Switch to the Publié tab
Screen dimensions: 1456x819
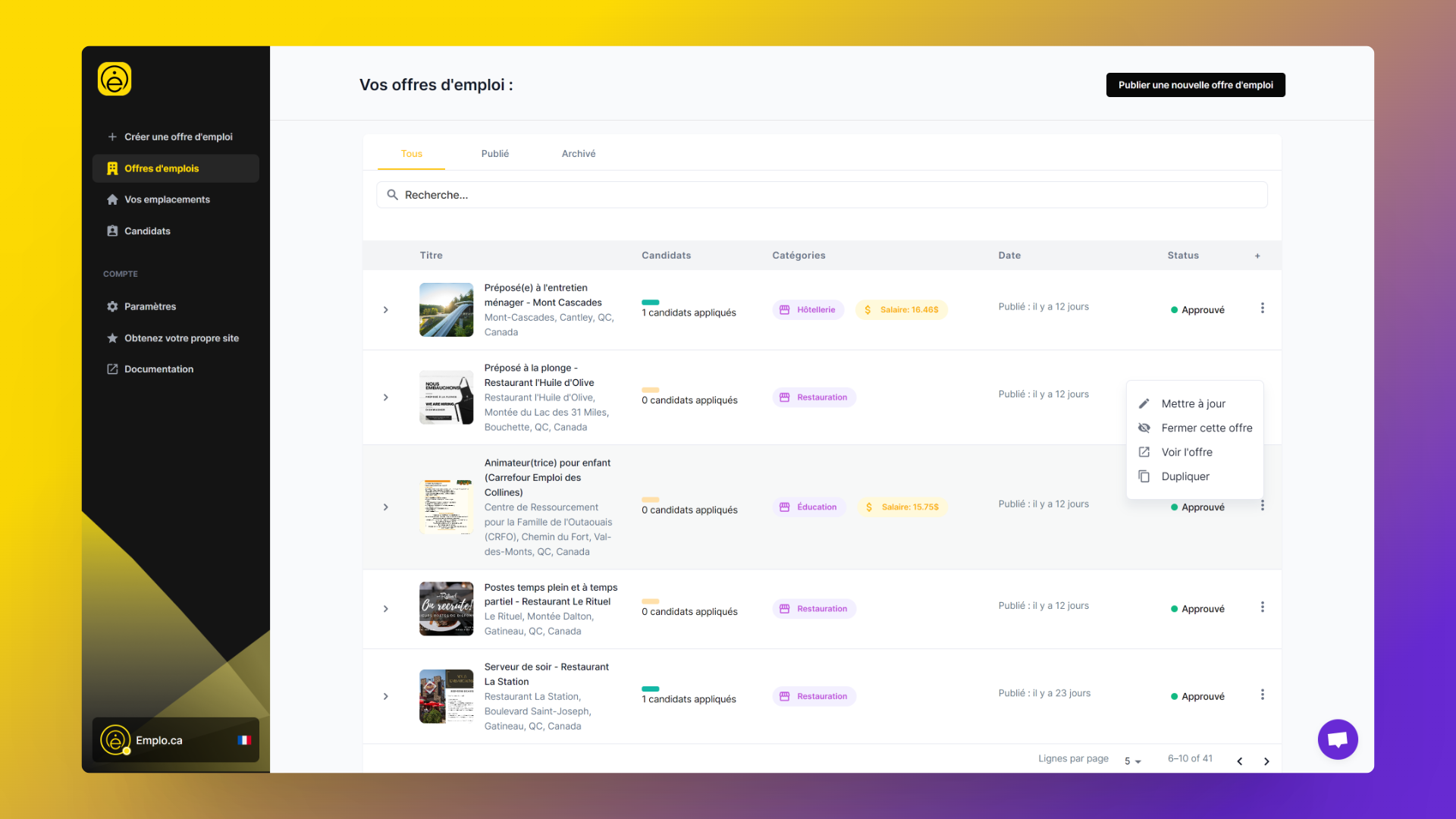click(494, 153)
